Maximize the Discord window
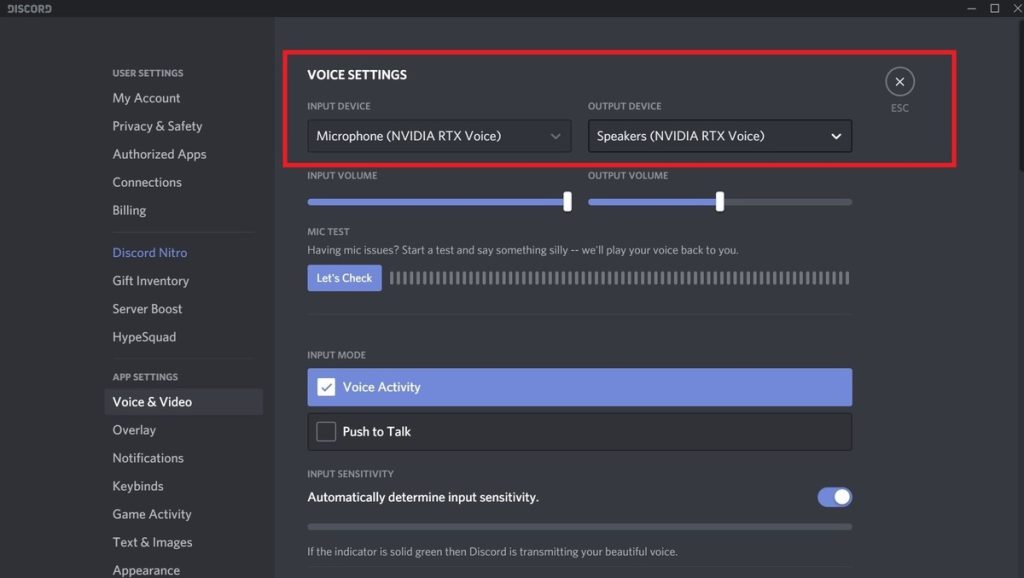This screenshot has width=1024, height=578. (x=994, y=8)
